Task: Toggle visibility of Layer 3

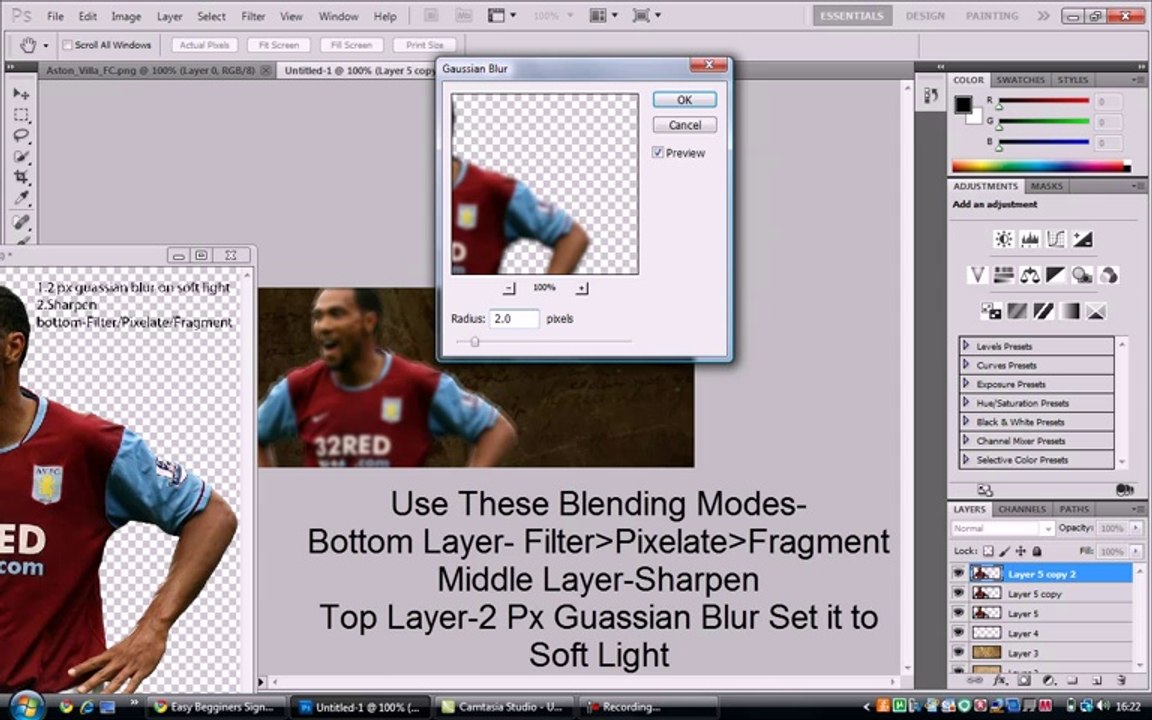Action: 958,652
